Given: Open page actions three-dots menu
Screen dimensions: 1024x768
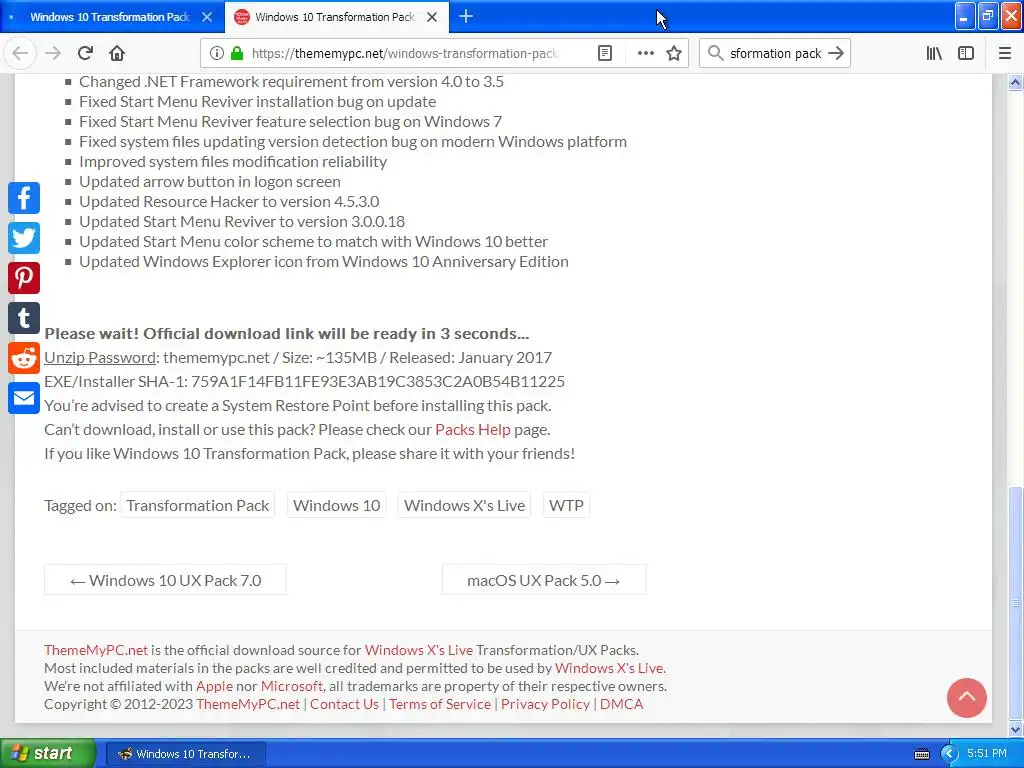Looking at the screenshot, I should (645, 54).
